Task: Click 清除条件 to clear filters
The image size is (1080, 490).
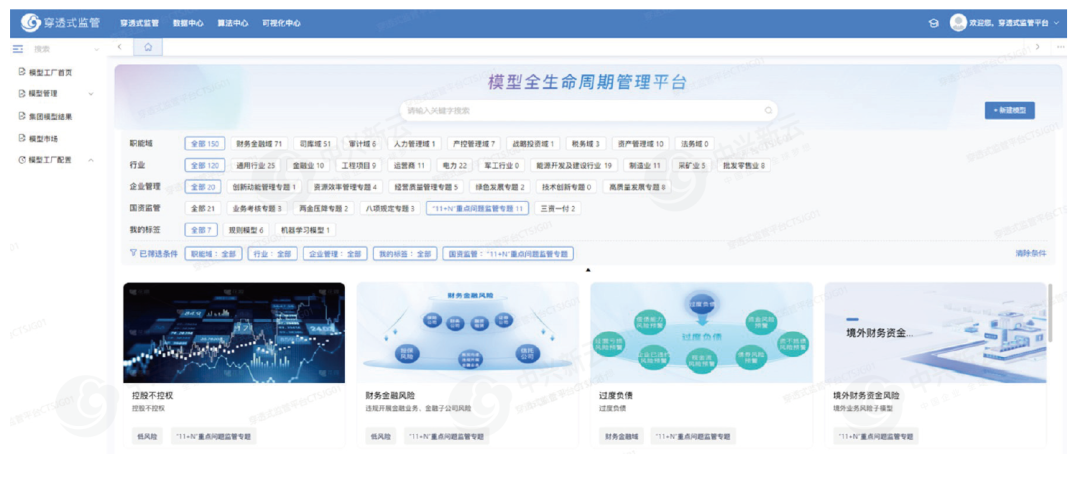Action: pos(1030,254)
